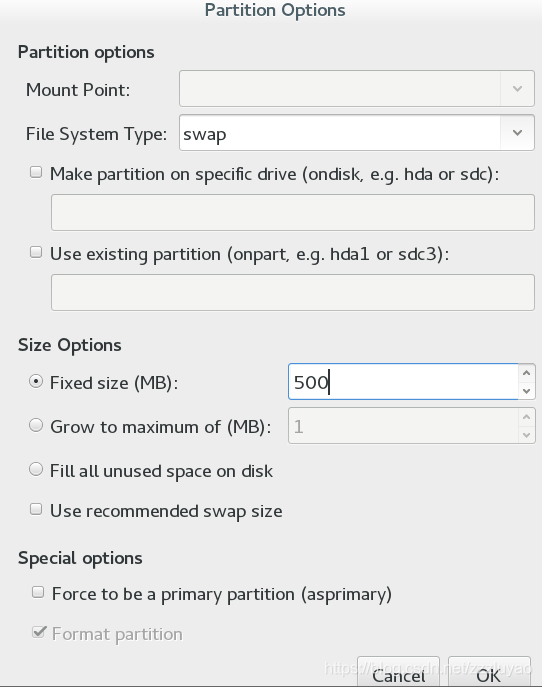
Task: Open the Mount Point dropdown arrow
Action: tap(517, 89)
